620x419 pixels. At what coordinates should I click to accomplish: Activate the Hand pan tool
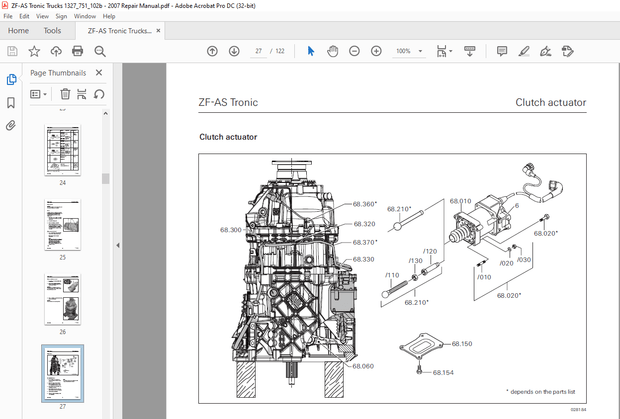click(x=333, y=51)
